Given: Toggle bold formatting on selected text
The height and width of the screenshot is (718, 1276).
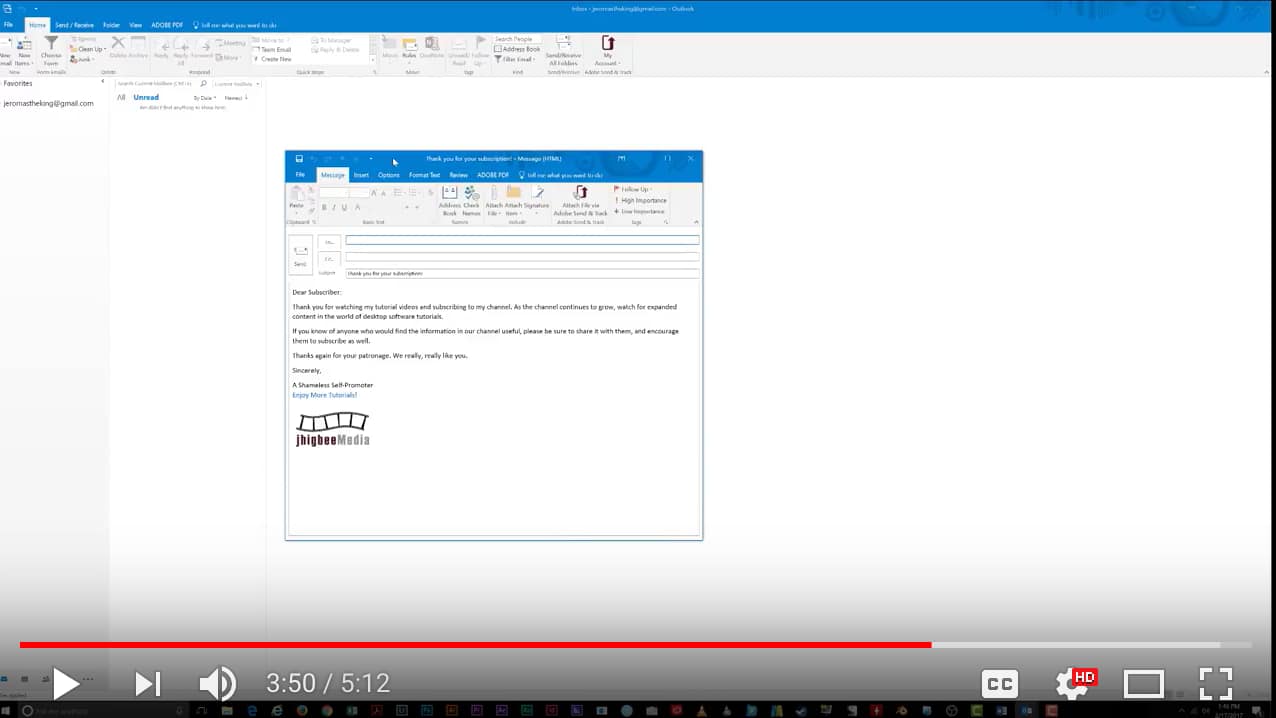Looking at the screenshot, I should coord(323,207).
